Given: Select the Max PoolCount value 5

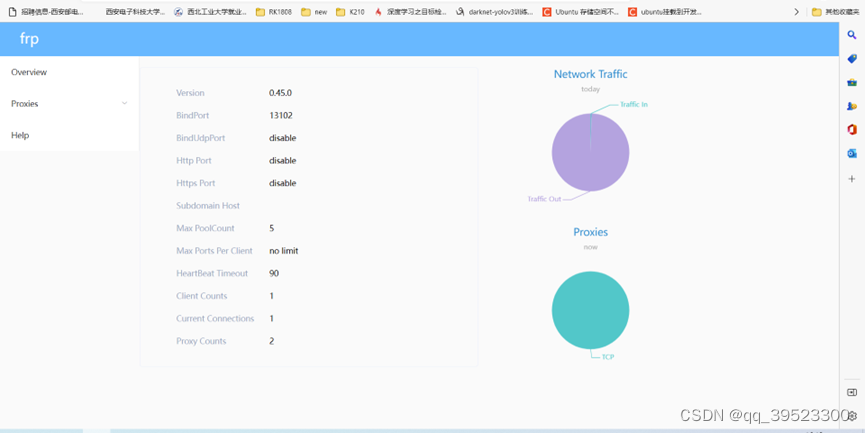Looking at the screenshot, I should [x=271, y=228].
